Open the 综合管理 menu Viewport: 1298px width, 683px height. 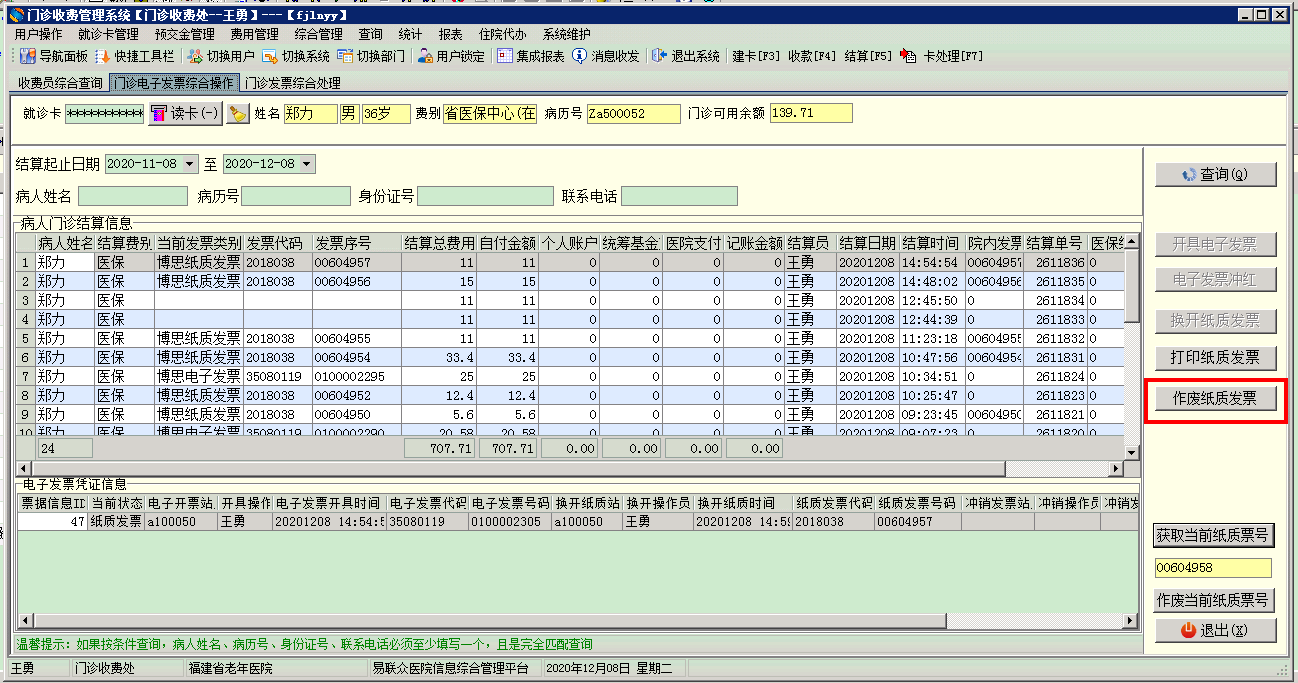tap(318, 34)
